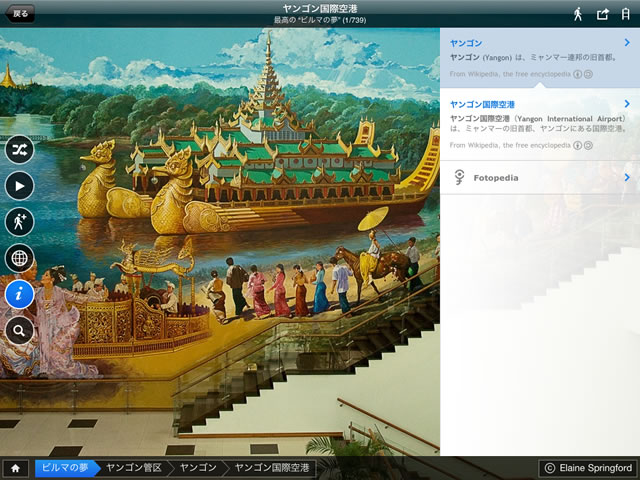Open the globe map icon
The height and width of the screenshot is (480, 640).
pos(19,258)
